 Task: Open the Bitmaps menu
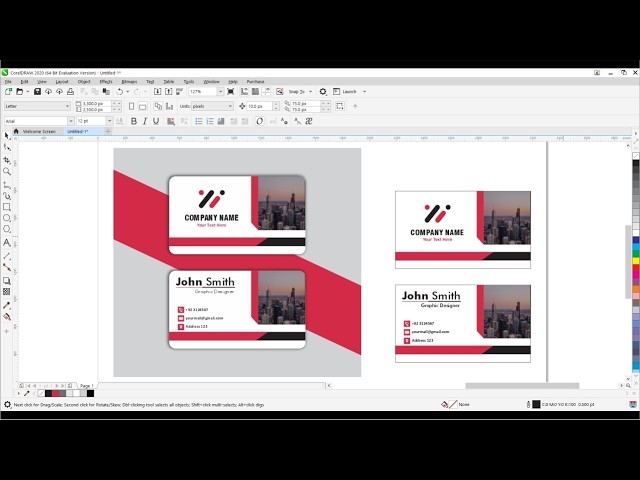[129, 82]
